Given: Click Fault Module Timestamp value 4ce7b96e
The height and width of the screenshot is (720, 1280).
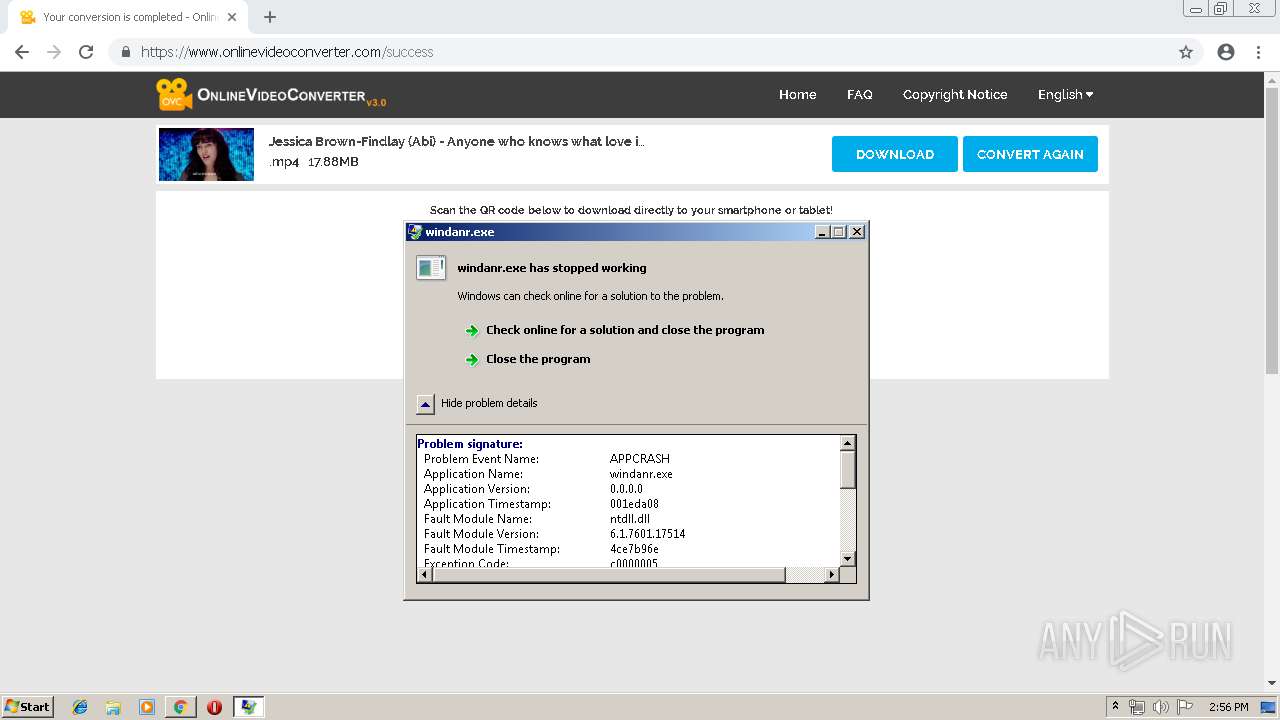Looking at the screenshot, I should (634, 549).
